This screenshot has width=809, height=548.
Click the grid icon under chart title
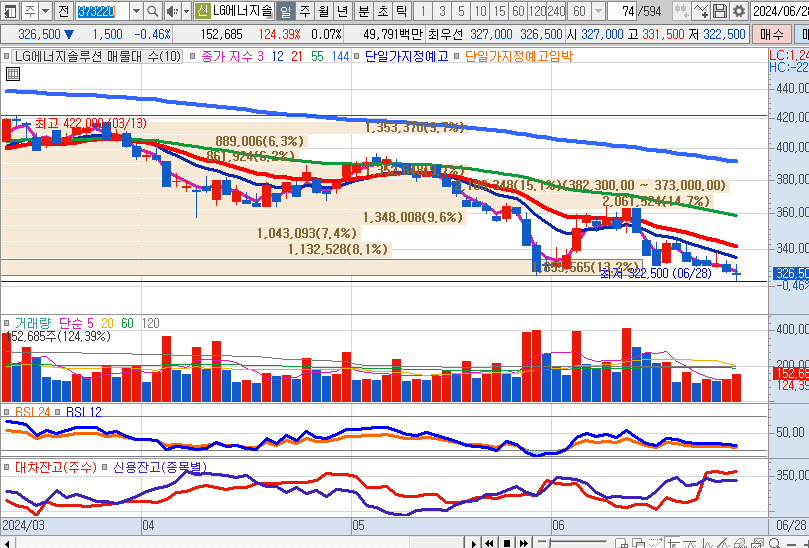(12, 74)
